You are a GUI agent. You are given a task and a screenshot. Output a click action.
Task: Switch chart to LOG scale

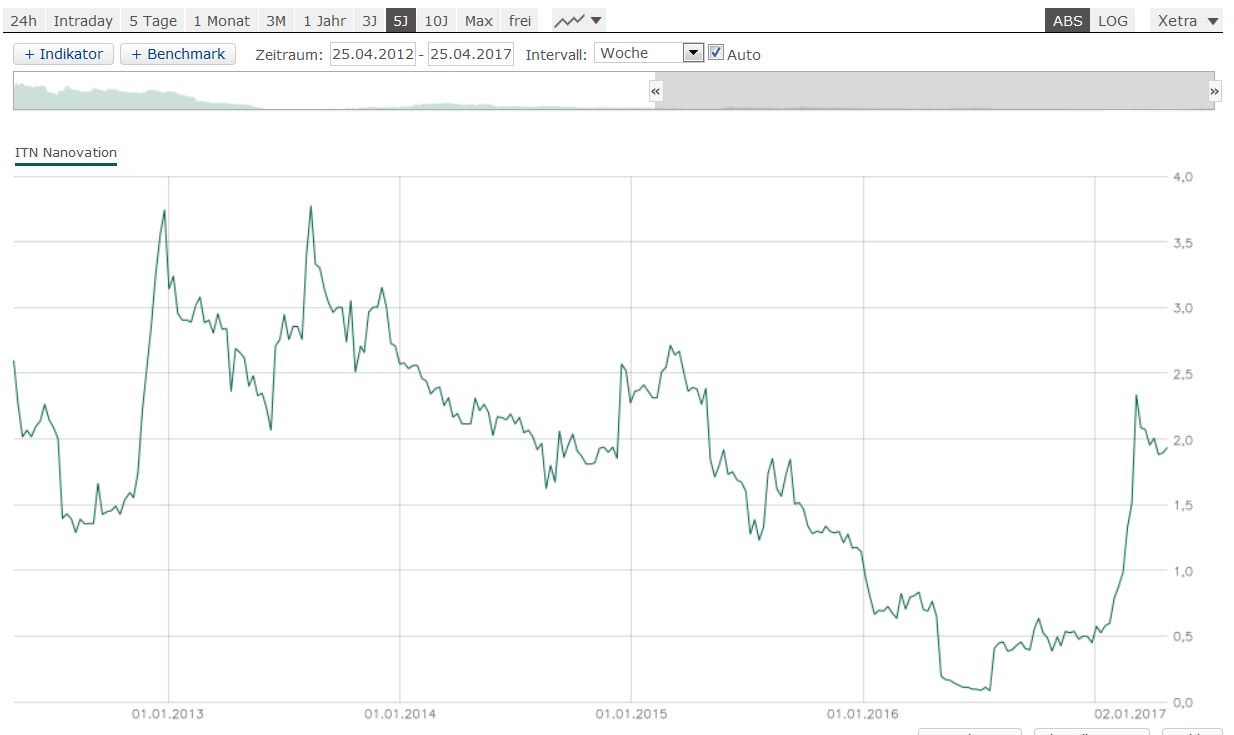coord(1112,20)
